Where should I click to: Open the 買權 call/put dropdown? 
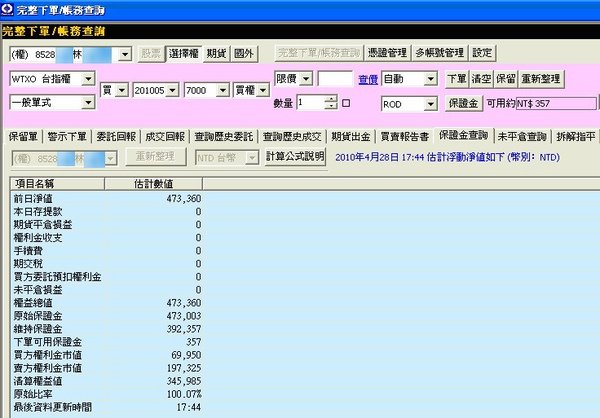[x=263, y=91]
